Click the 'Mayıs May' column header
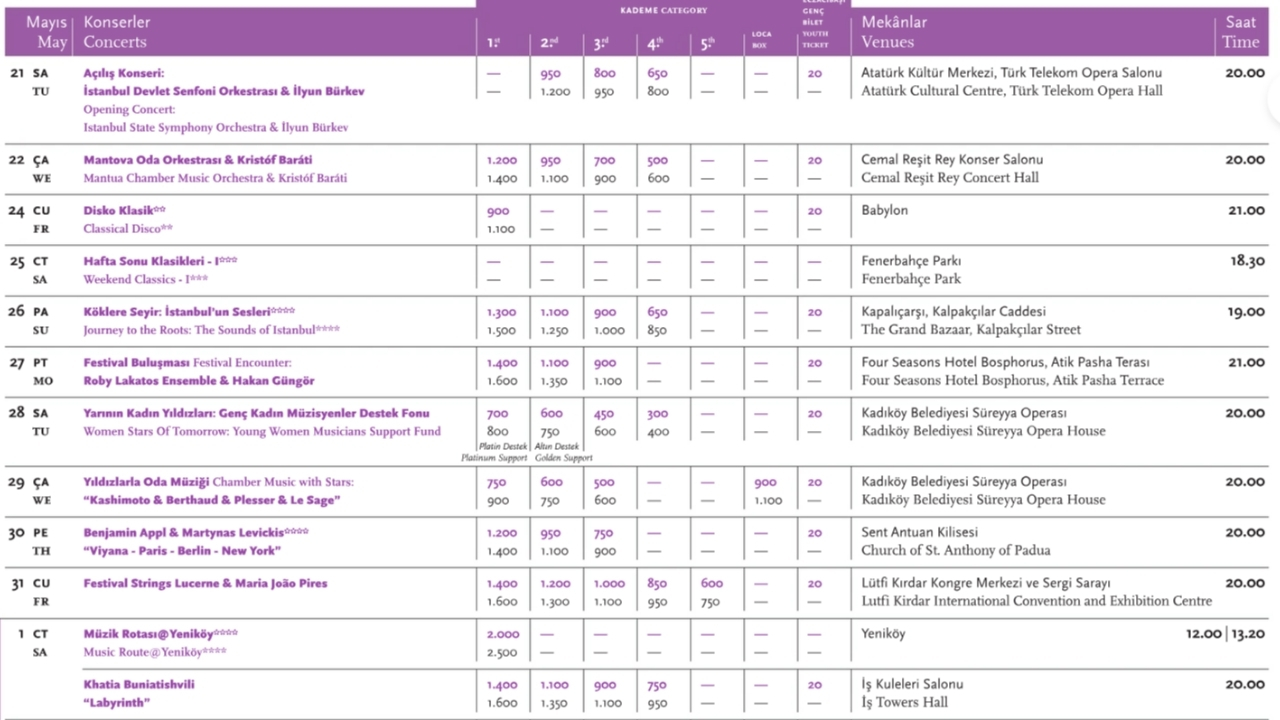This screenshot has height=720, width=1280. click(x=47, y=32)
